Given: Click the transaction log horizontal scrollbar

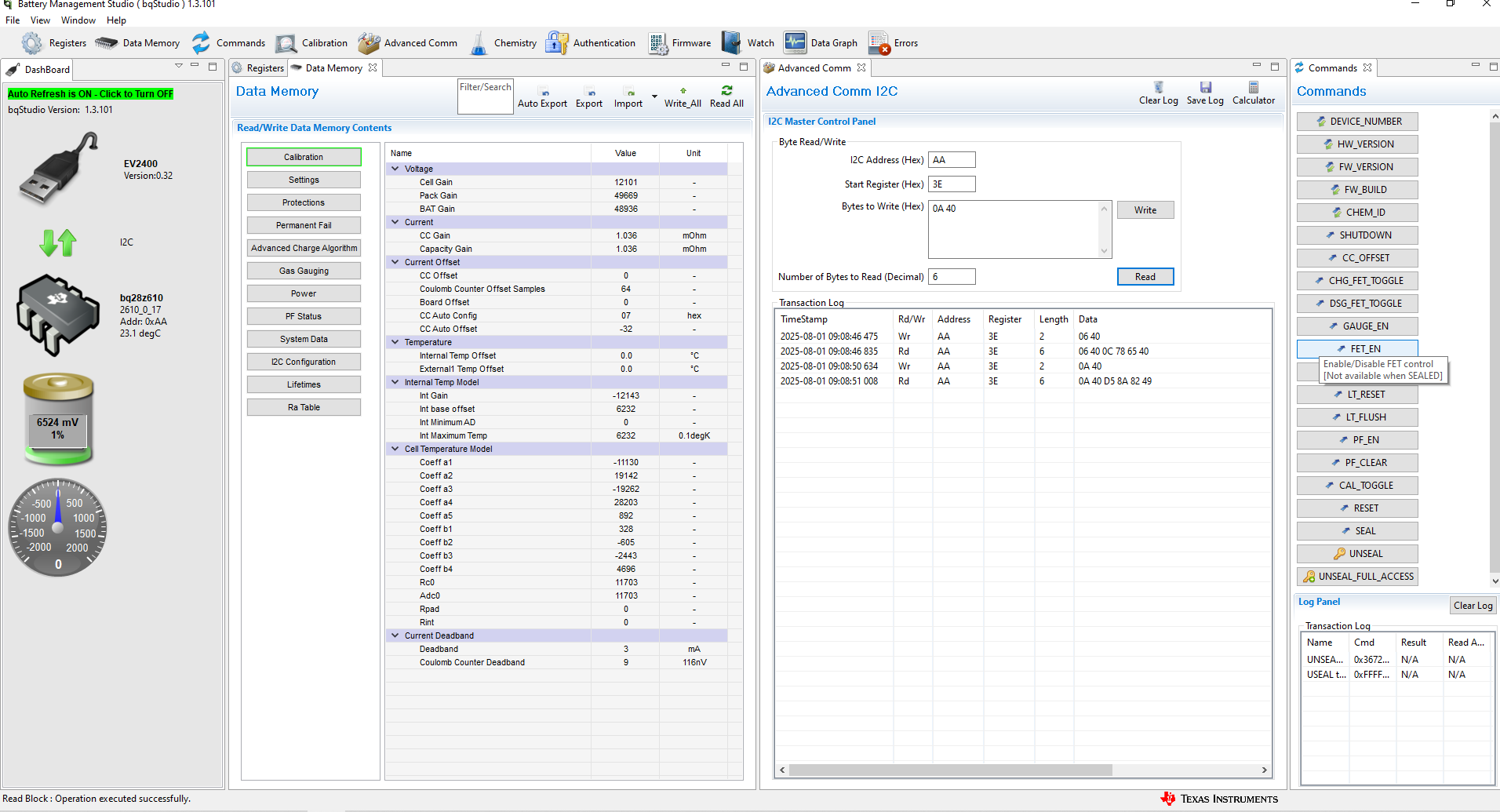Looking at the screenshot, I should (950, 770).
